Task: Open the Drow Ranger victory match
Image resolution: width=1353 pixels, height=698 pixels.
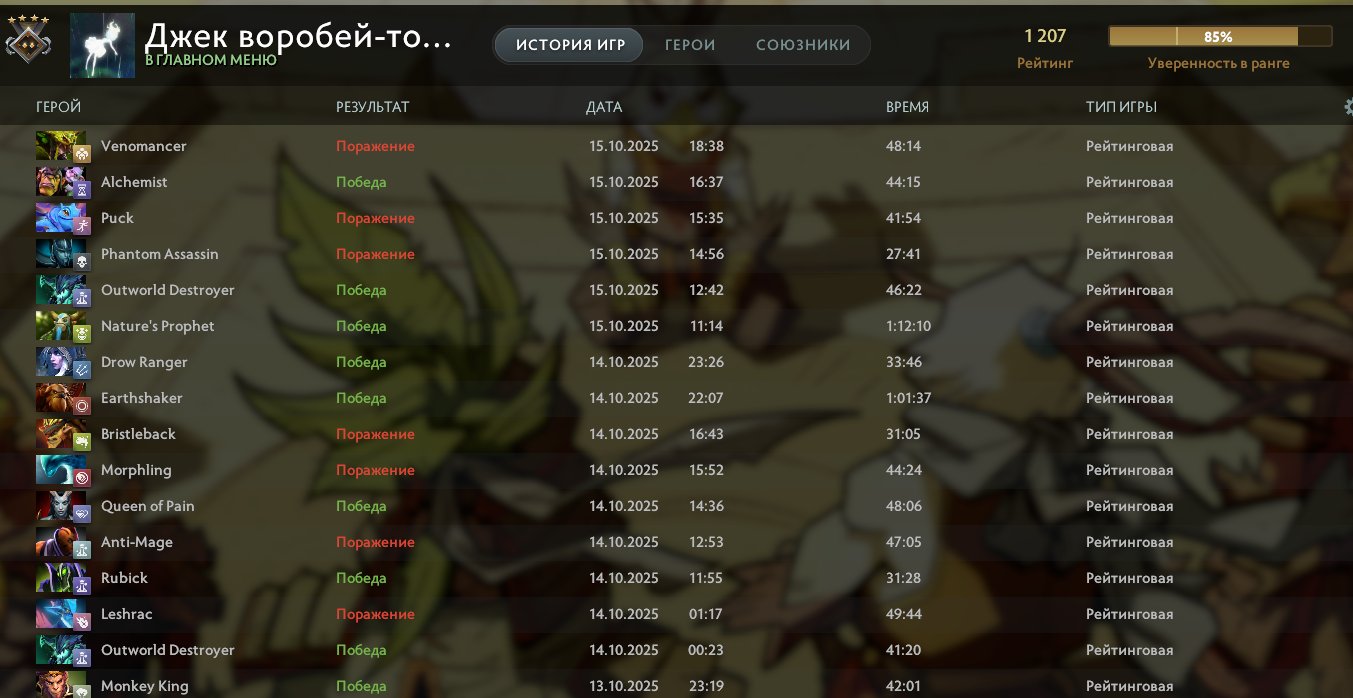Action: 676,362
